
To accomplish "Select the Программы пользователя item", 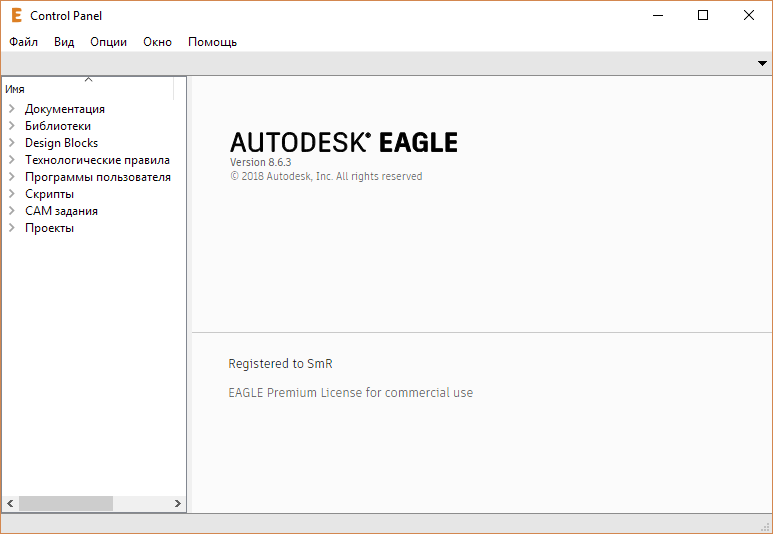I will [98, 177].
